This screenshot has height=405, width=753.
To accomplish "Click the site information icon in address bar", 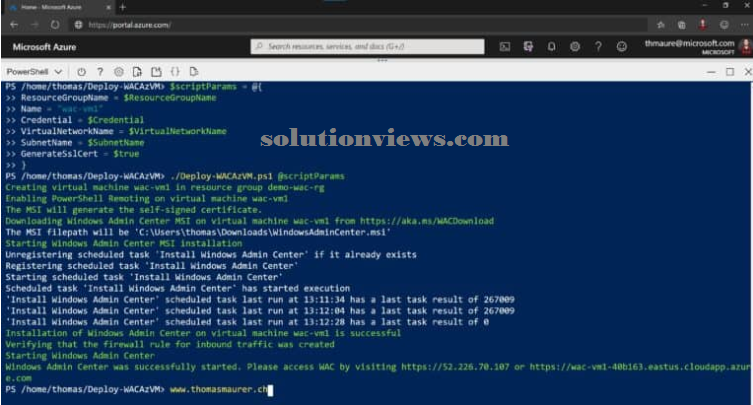I will point(78,25).
